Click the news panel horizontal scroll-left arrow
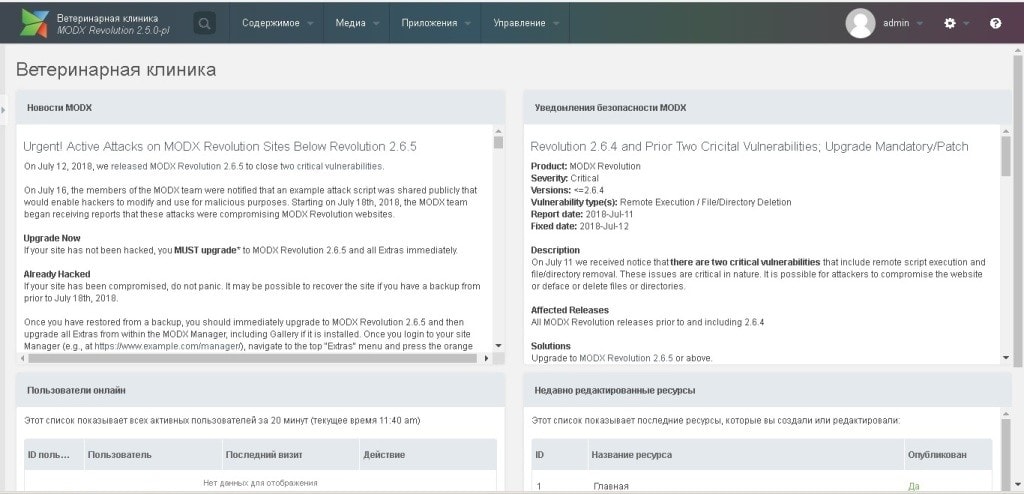The image size is (1024, 494). (23, 359)
